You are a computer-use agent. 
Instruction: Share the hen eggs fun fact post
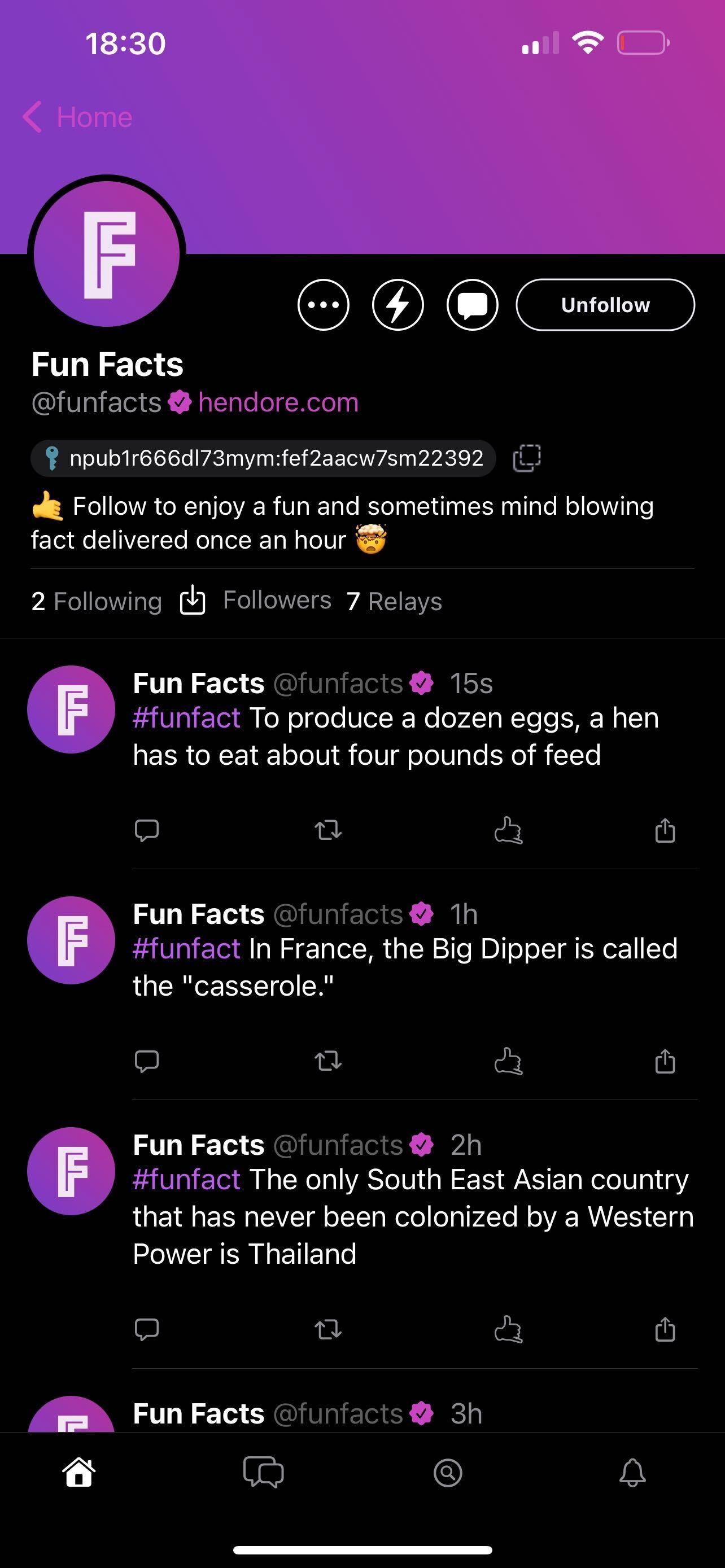pyautogui.click(x=665, y=830)
